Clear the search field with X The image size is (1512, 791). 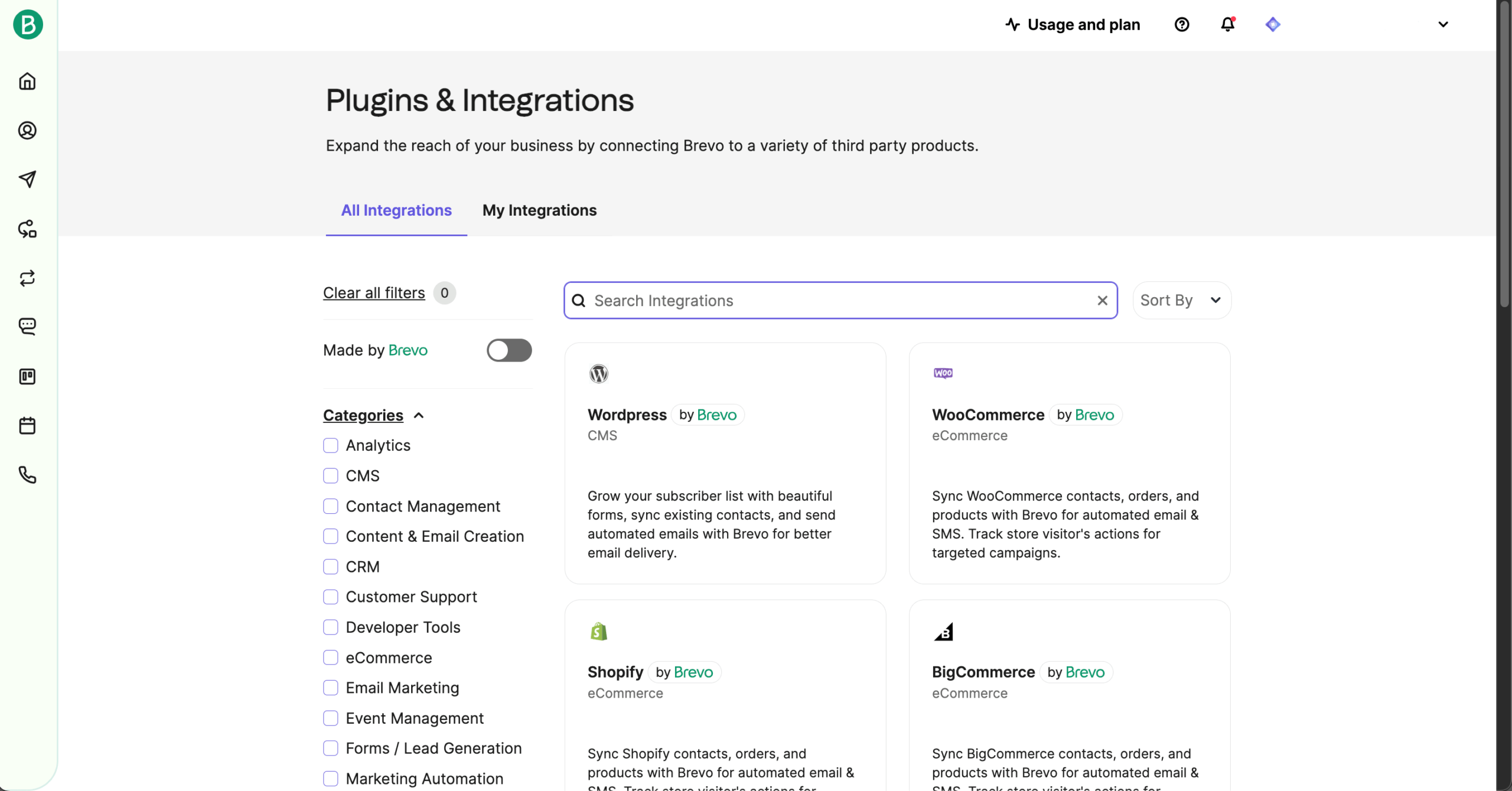coord(1102,301)
